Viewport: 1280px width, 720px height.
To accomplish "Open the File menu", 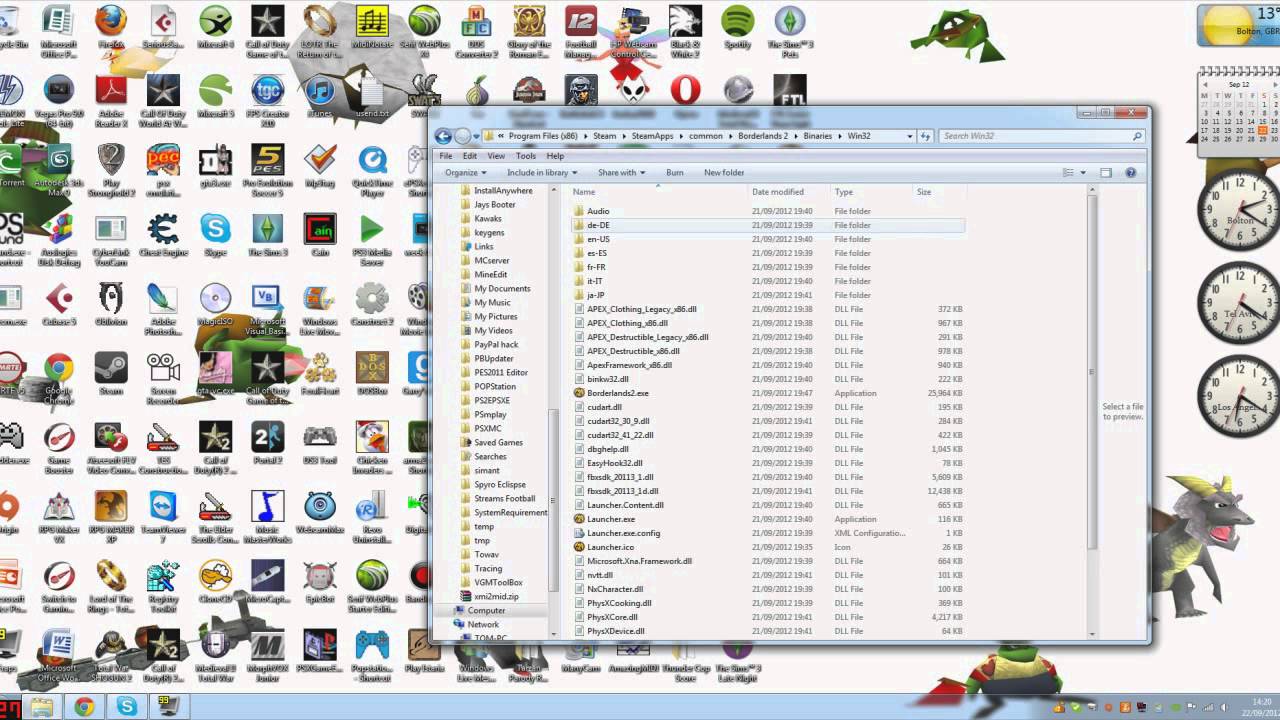I will coord(446,156).
